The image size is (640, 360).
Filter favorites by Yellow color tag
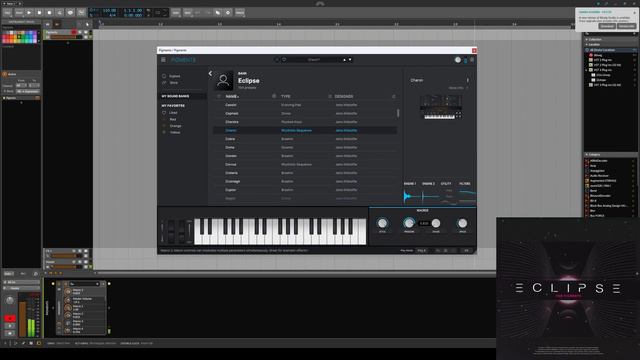[175, 132]
